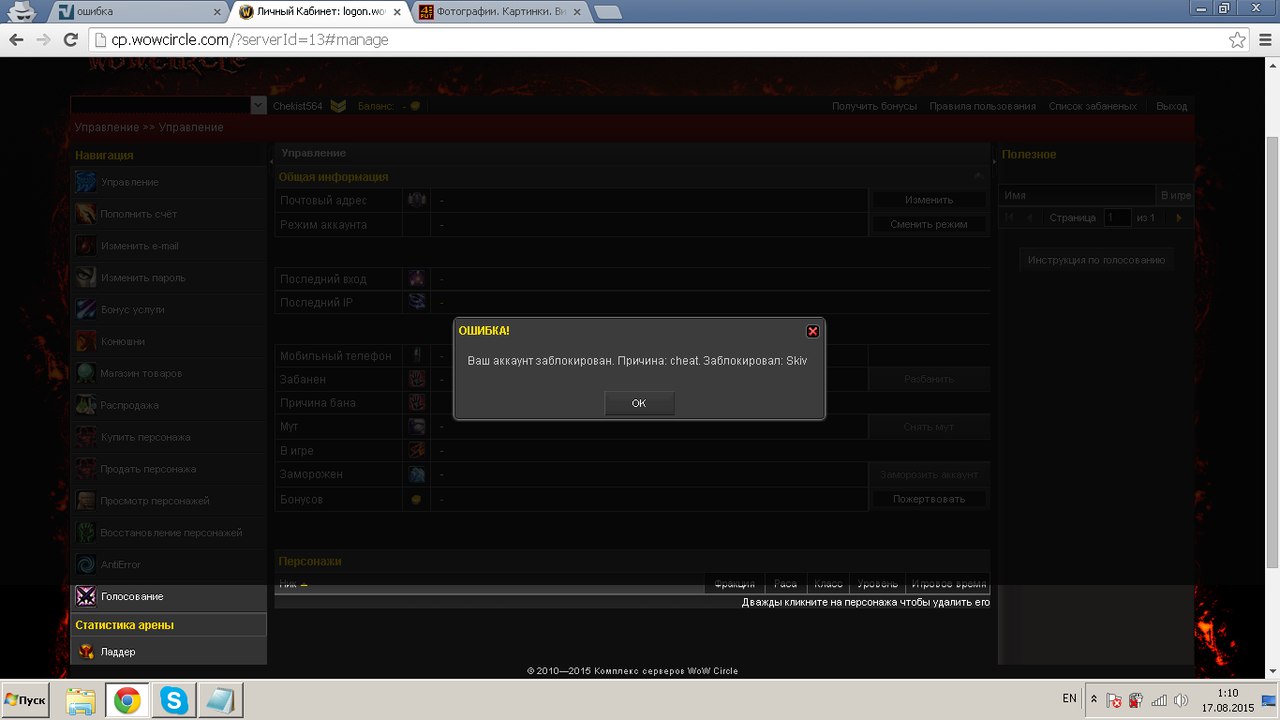Click the browser back arrow
The image size is (1280, 720).
tap(16, 40)
